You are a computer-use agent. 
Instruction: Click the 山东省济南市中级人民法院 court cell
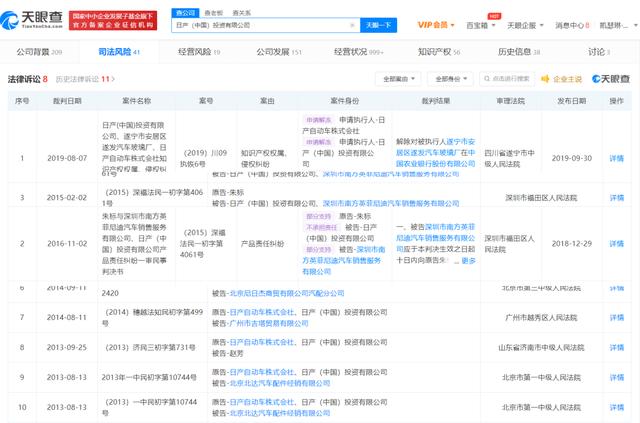[x=541, y=347]
